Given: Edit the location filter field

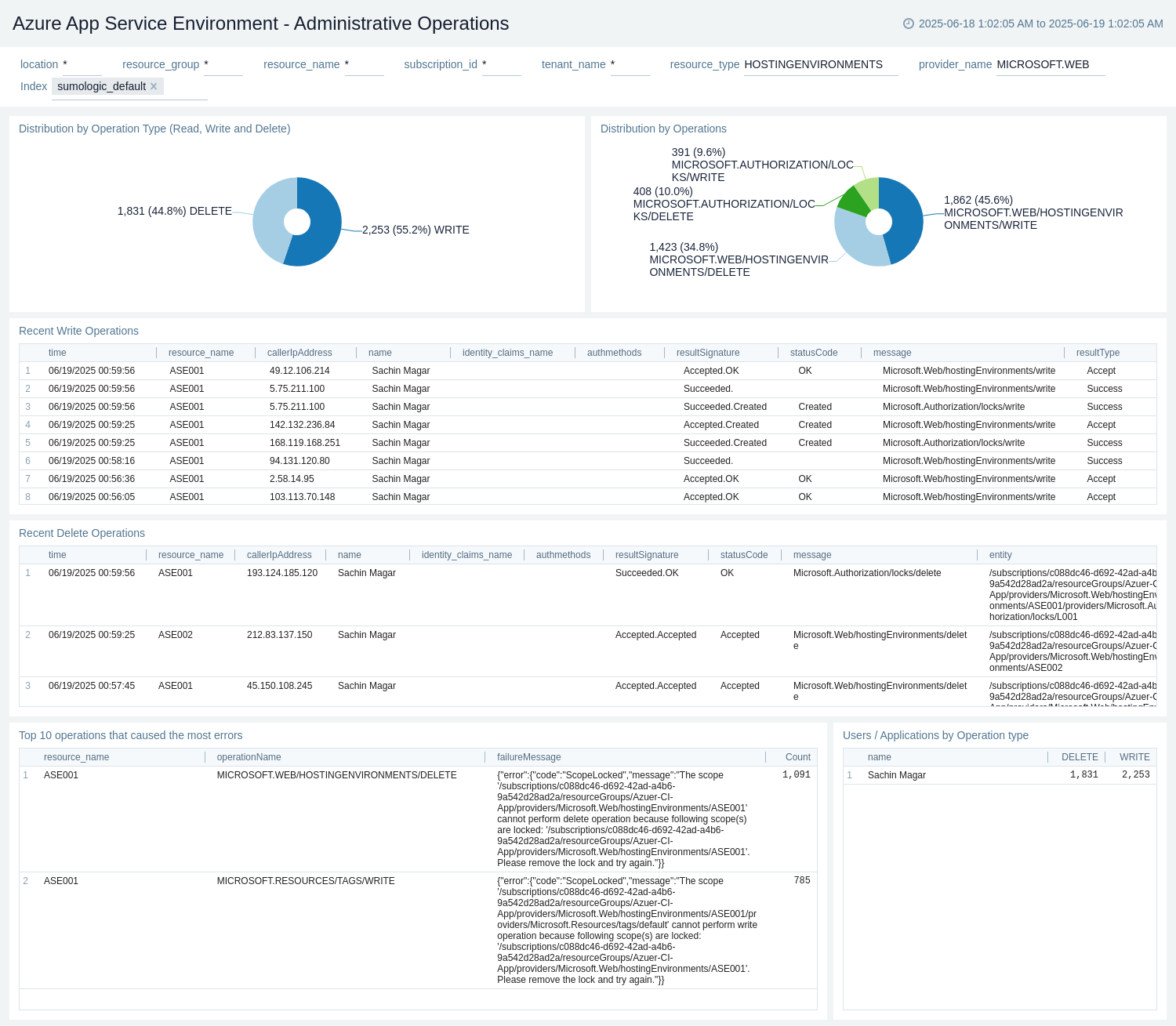Looking at the screenshot, I should tap(82, 65).
